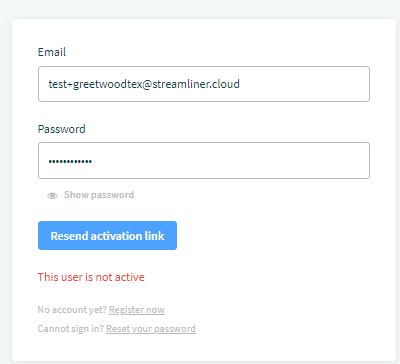Click the Email label above the field

[52, 52]
